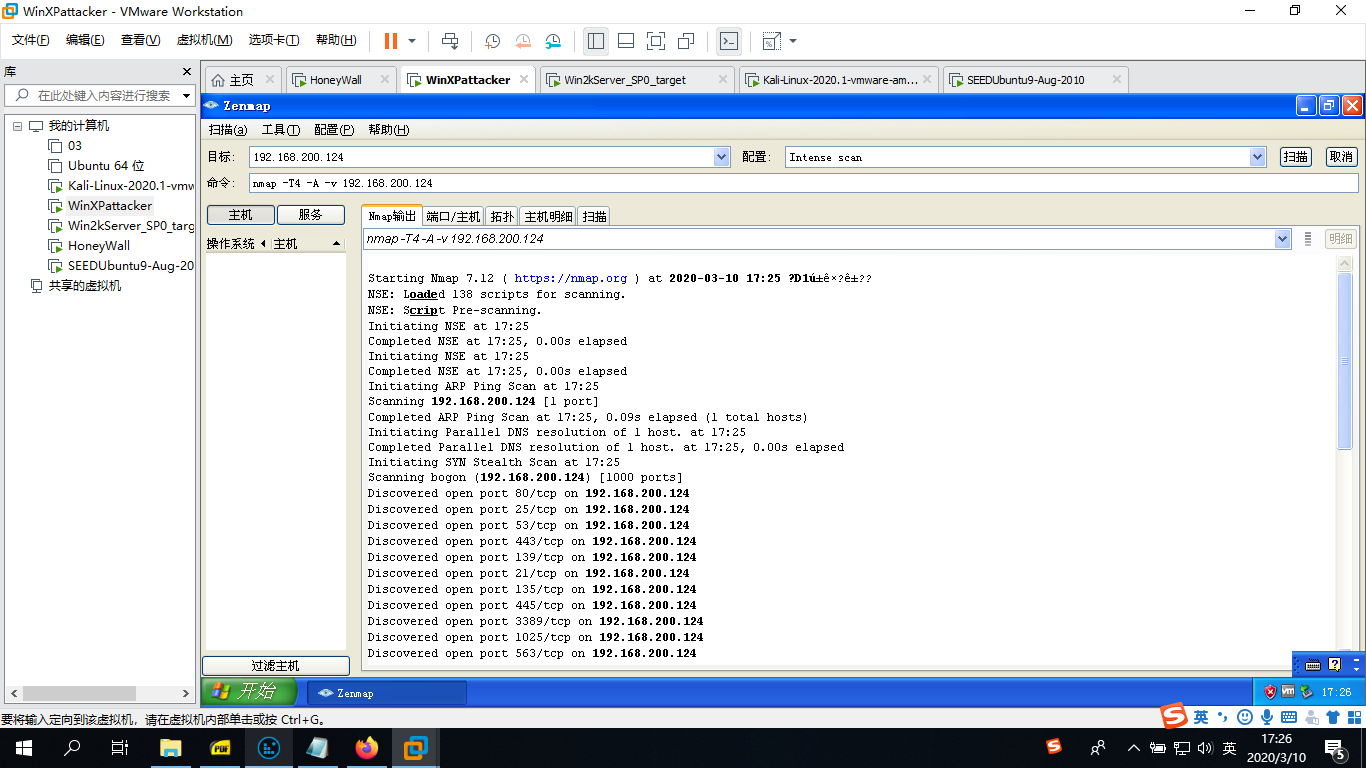
Task: Open the stretch display dropdown arrow
Action: coord(793,41)
